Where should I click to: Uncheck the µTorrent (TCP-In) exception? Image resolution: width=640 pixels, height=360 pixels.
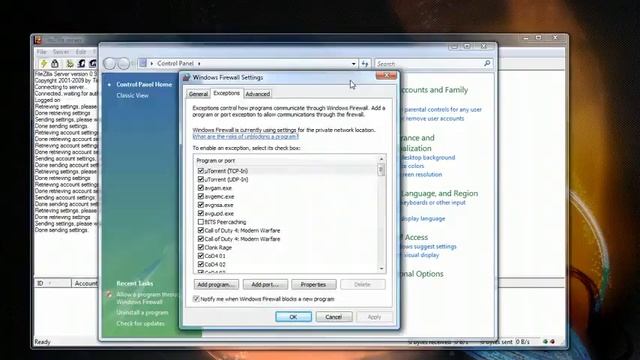pos(200,171)
